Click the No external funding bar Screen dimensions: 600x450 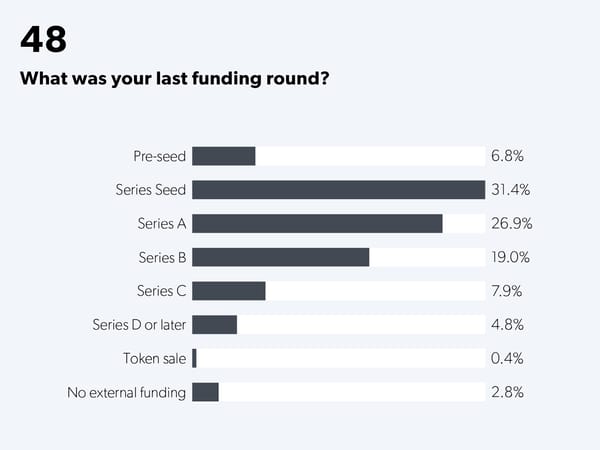[205, 392]
